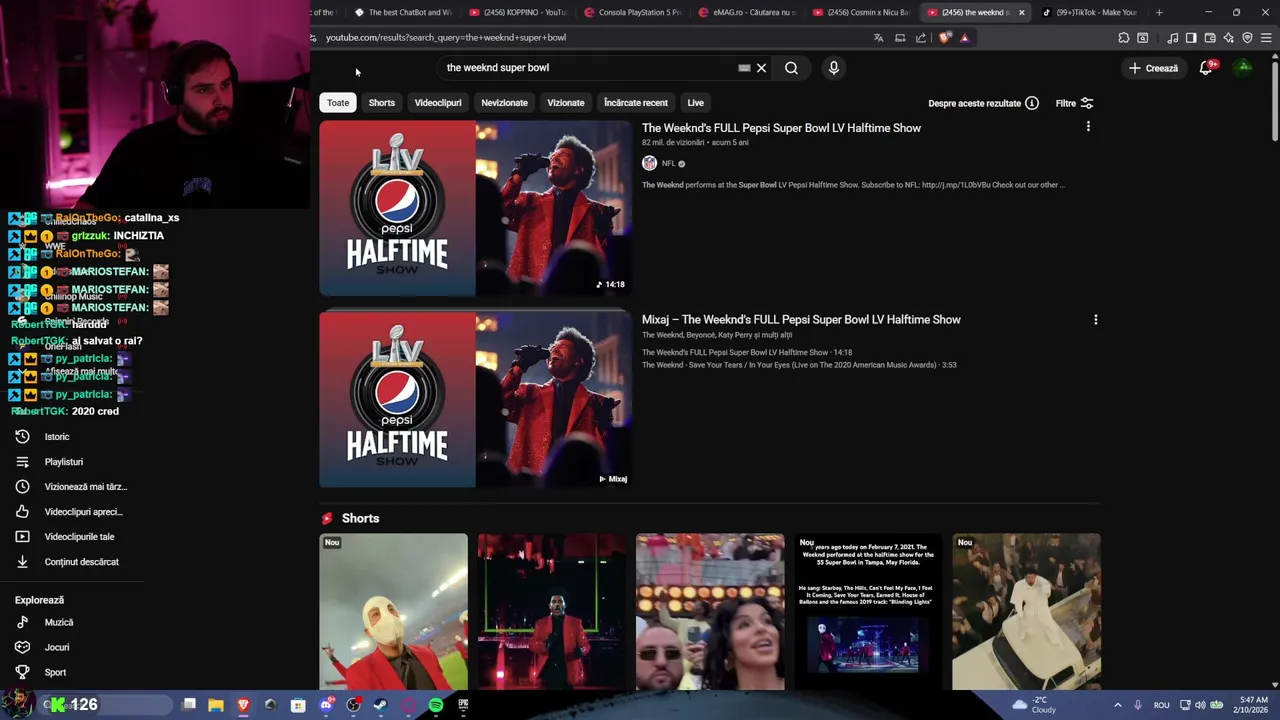Click the browser address bar URL
1280x720 pixels.
(446, 38)
